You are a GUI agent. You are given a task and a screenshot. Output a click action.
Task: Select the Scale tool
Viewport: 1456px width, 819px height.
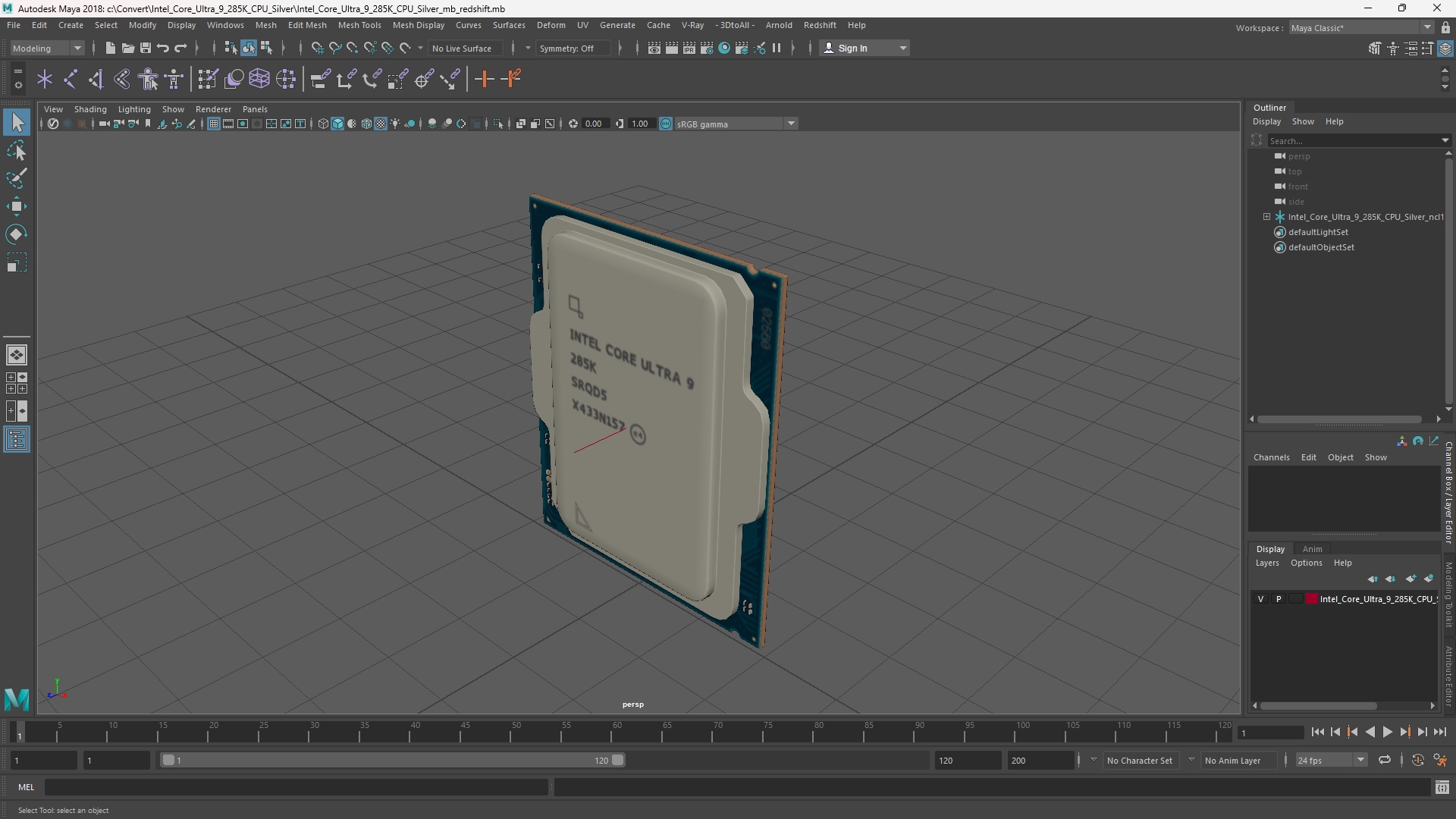click(17, 262)
